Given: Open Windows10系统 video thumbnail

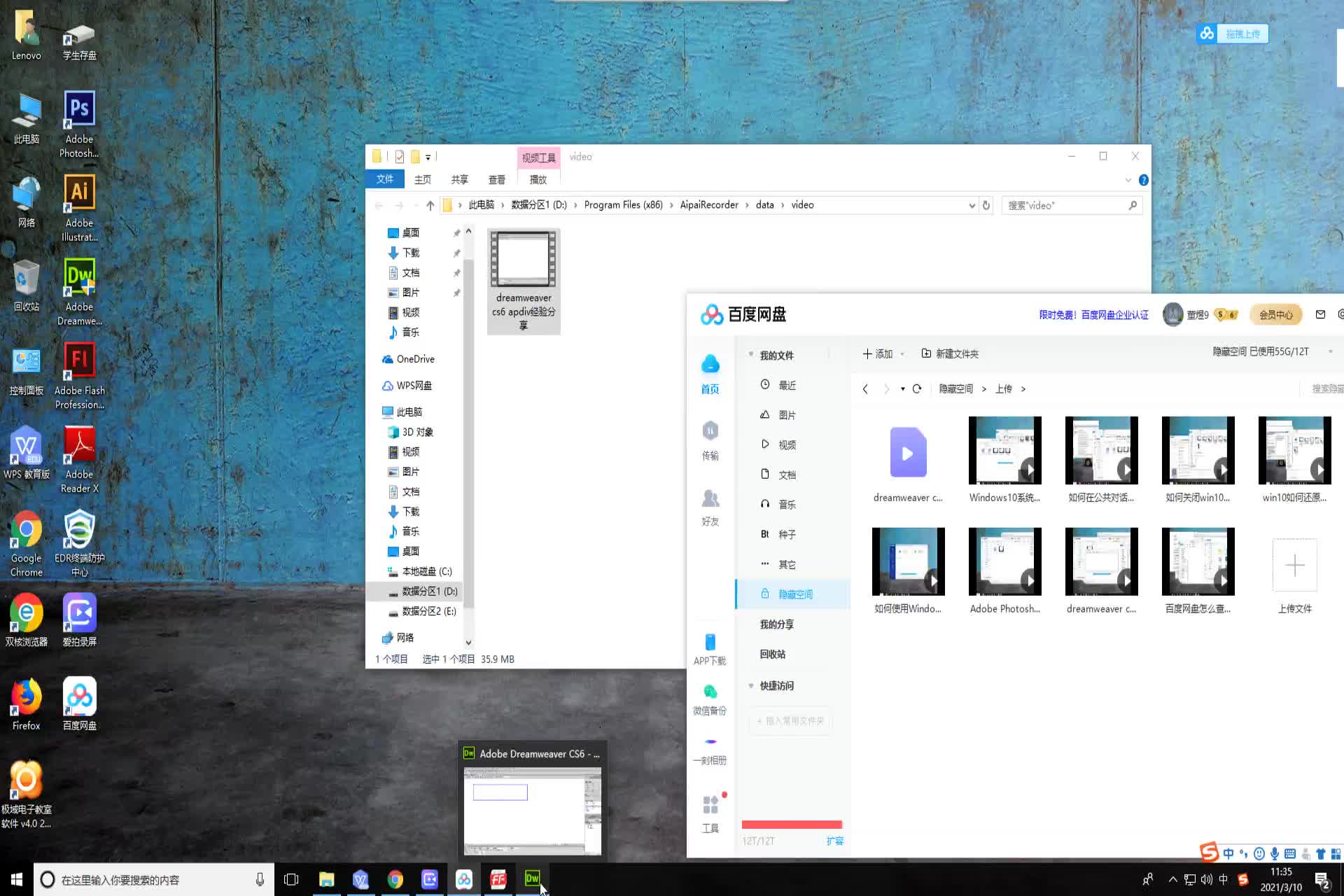Looking at the screenshot, I should click(x=1004, y=450).
